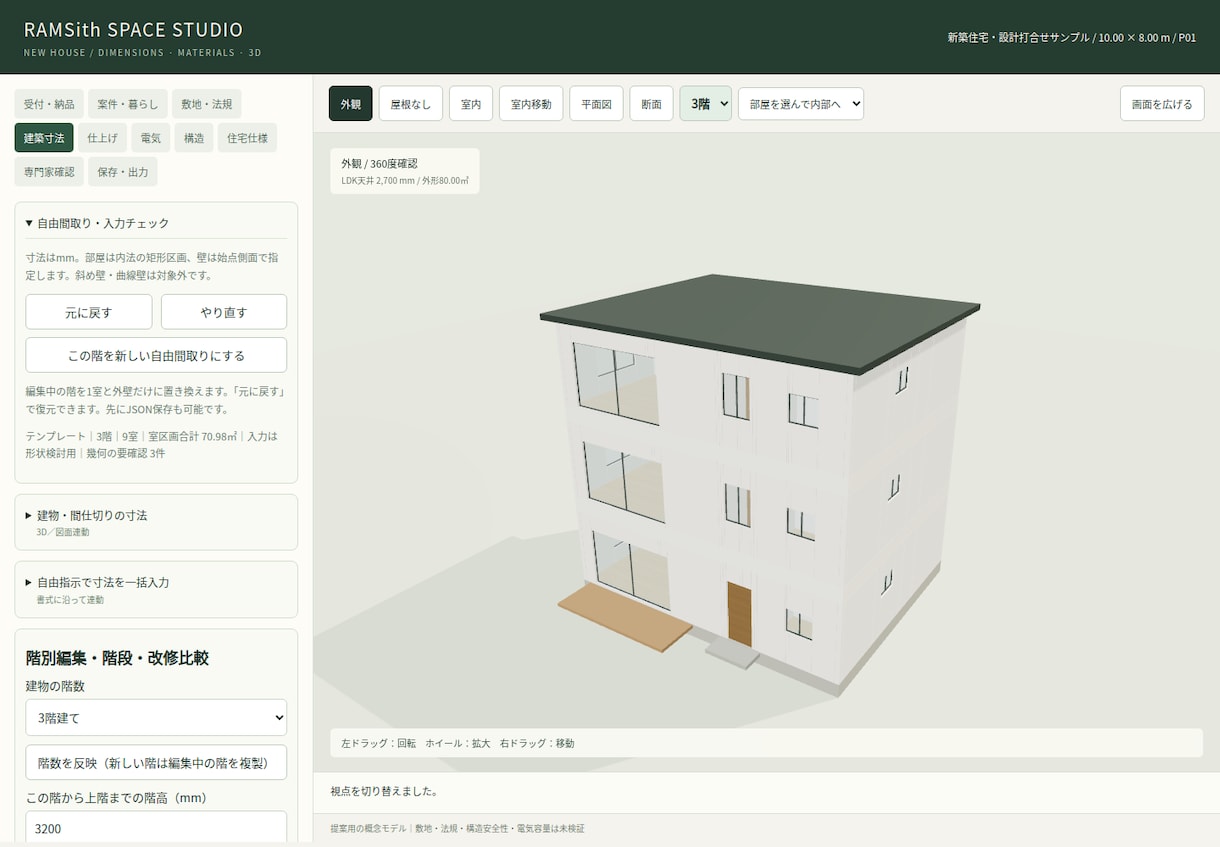Image resolution: width=1220 pixels, height=847 pixels.
Task: Click the project info text ending in P01
Action: tap(1072, 37)
